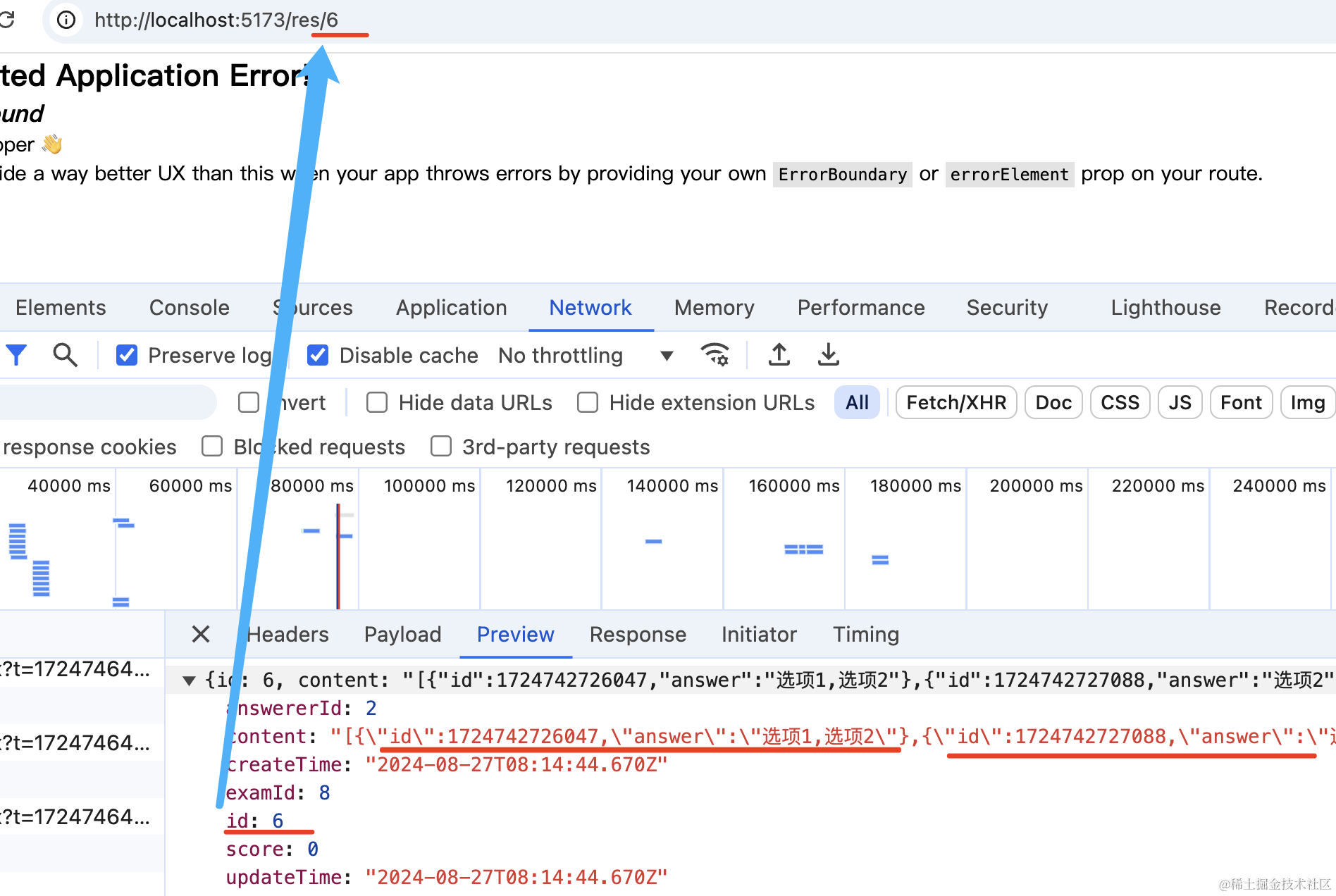
Task: Collapse the JSON response object triangle
Action: coord(188,680)
